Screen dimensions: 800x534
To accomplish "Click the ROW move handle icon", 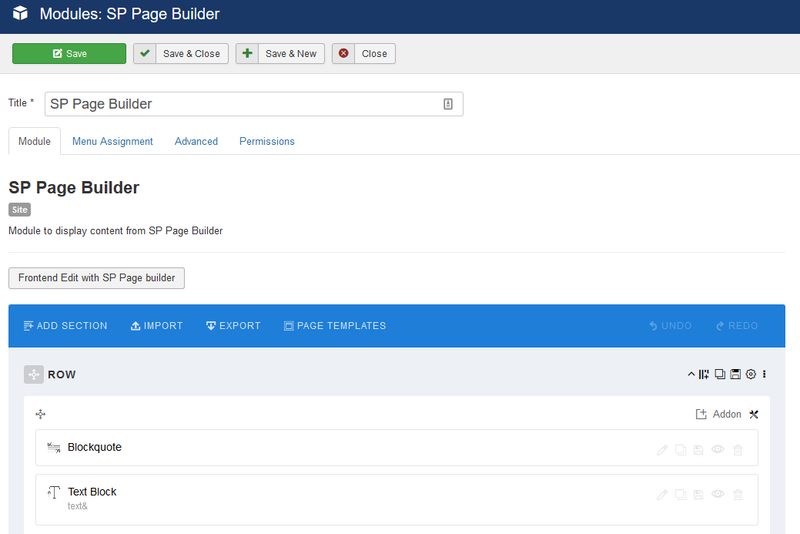I will 34,374.
